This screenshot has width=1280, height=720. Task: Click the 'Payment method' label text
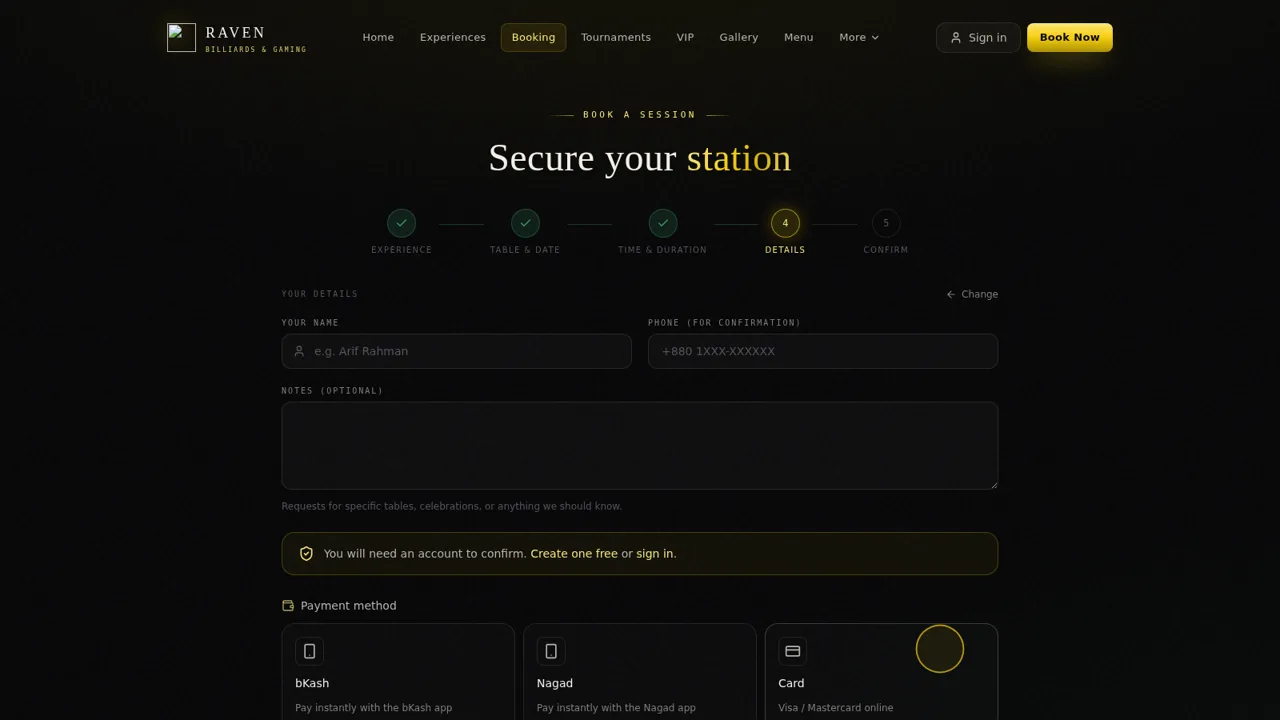pyautogui.click(x=348, y=606)
